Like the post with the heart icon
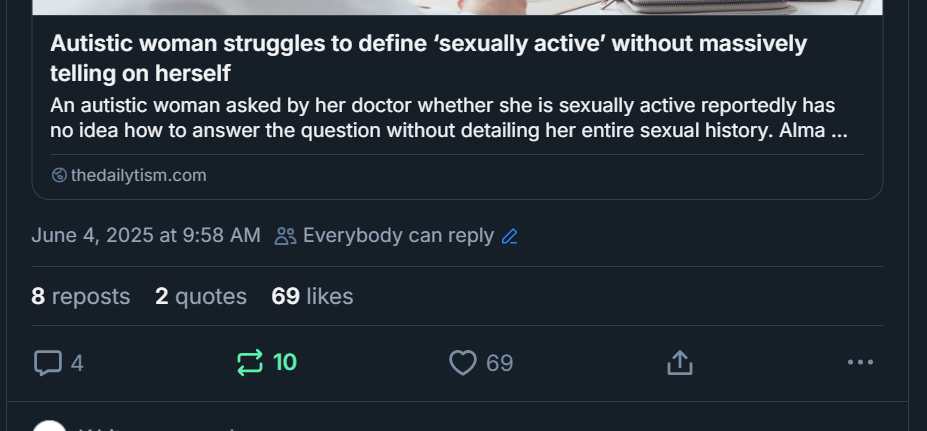927x431 pixels. point(462,363)
